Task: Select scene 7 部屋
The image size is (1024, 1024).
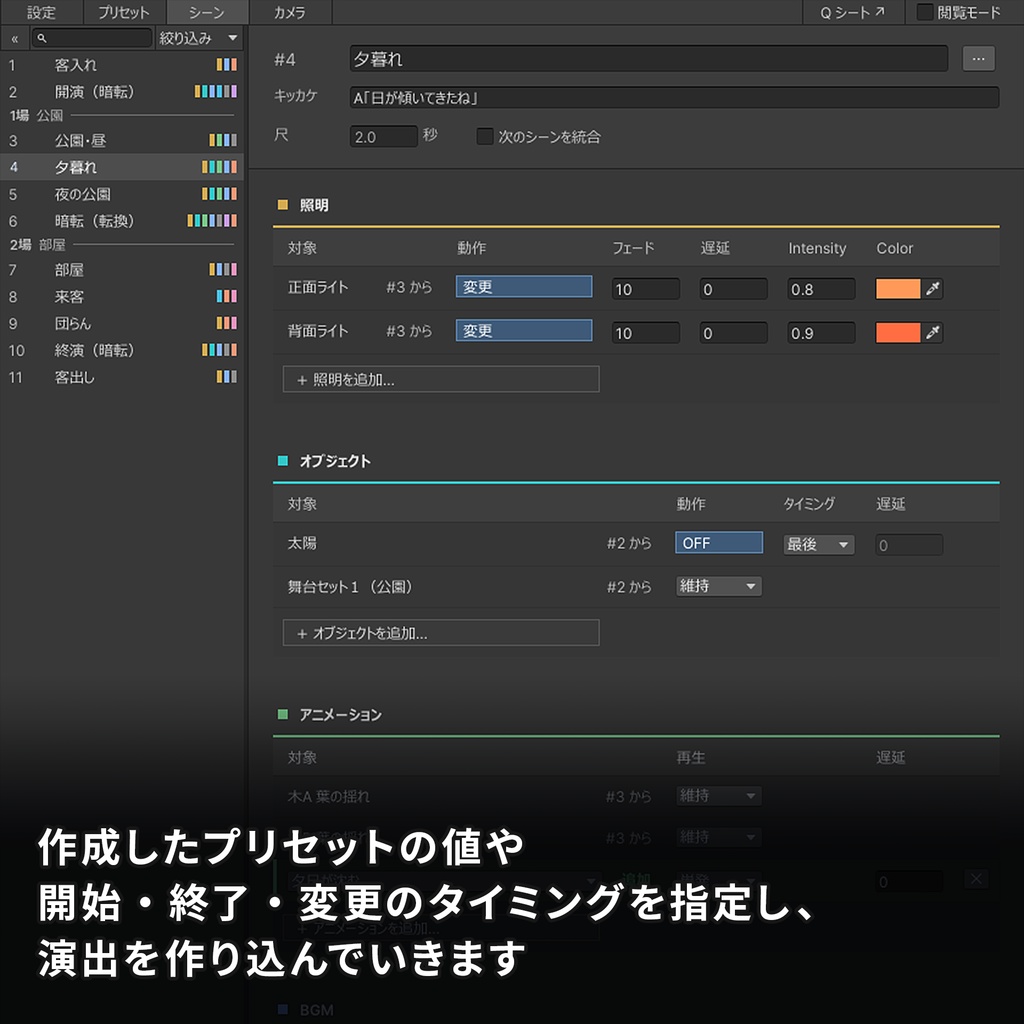Action: [x=122, y=270]
